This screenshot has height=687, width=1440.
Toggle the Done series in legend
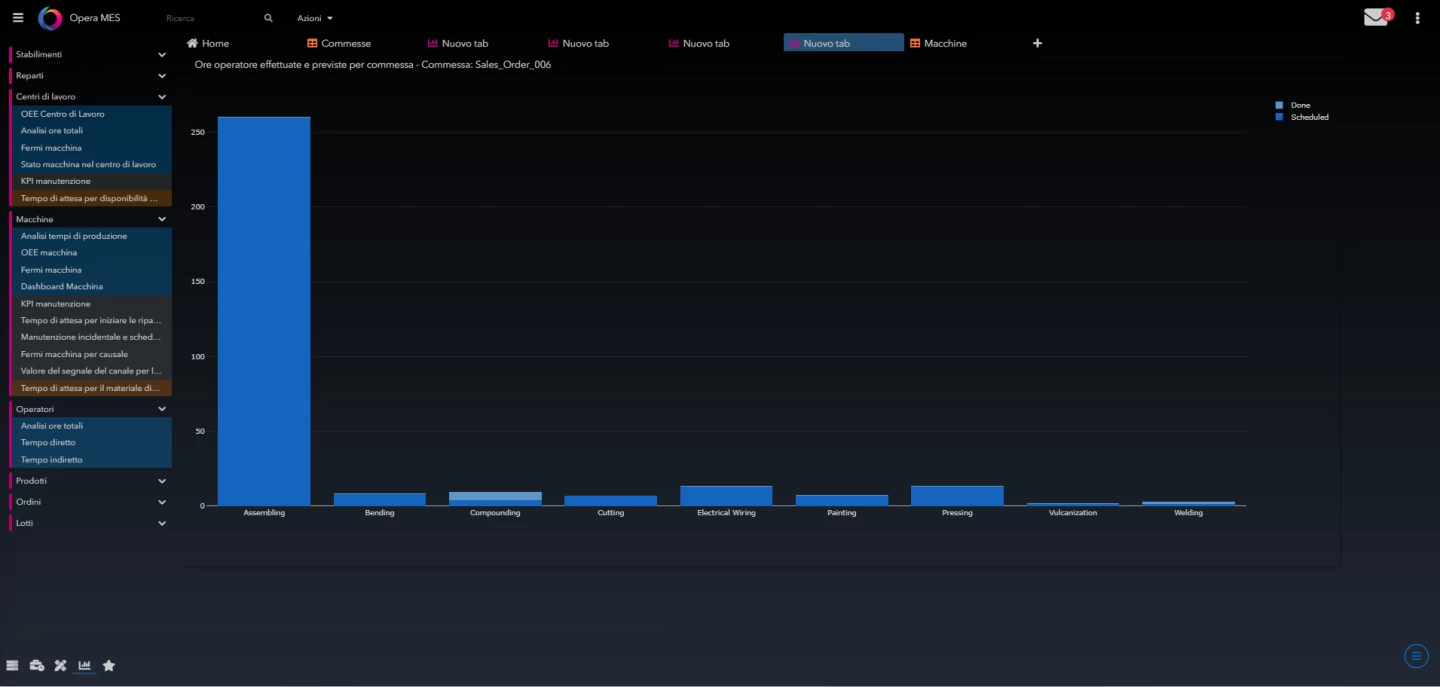(1299, 105)
